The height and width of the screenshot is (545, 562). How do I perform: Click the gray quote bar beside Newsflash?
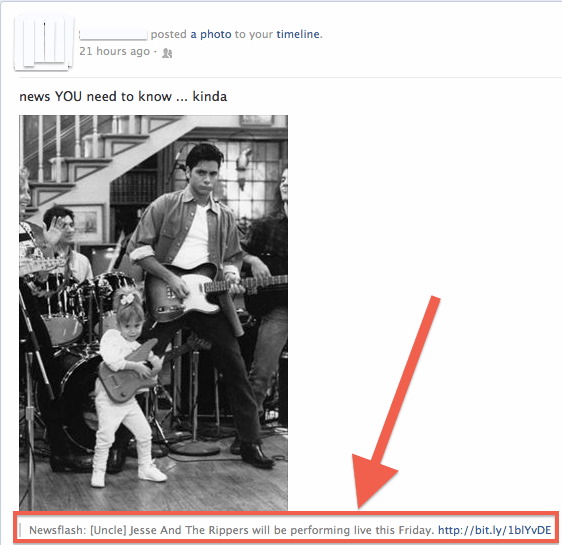pyautogui.click(x=20, y=530)
